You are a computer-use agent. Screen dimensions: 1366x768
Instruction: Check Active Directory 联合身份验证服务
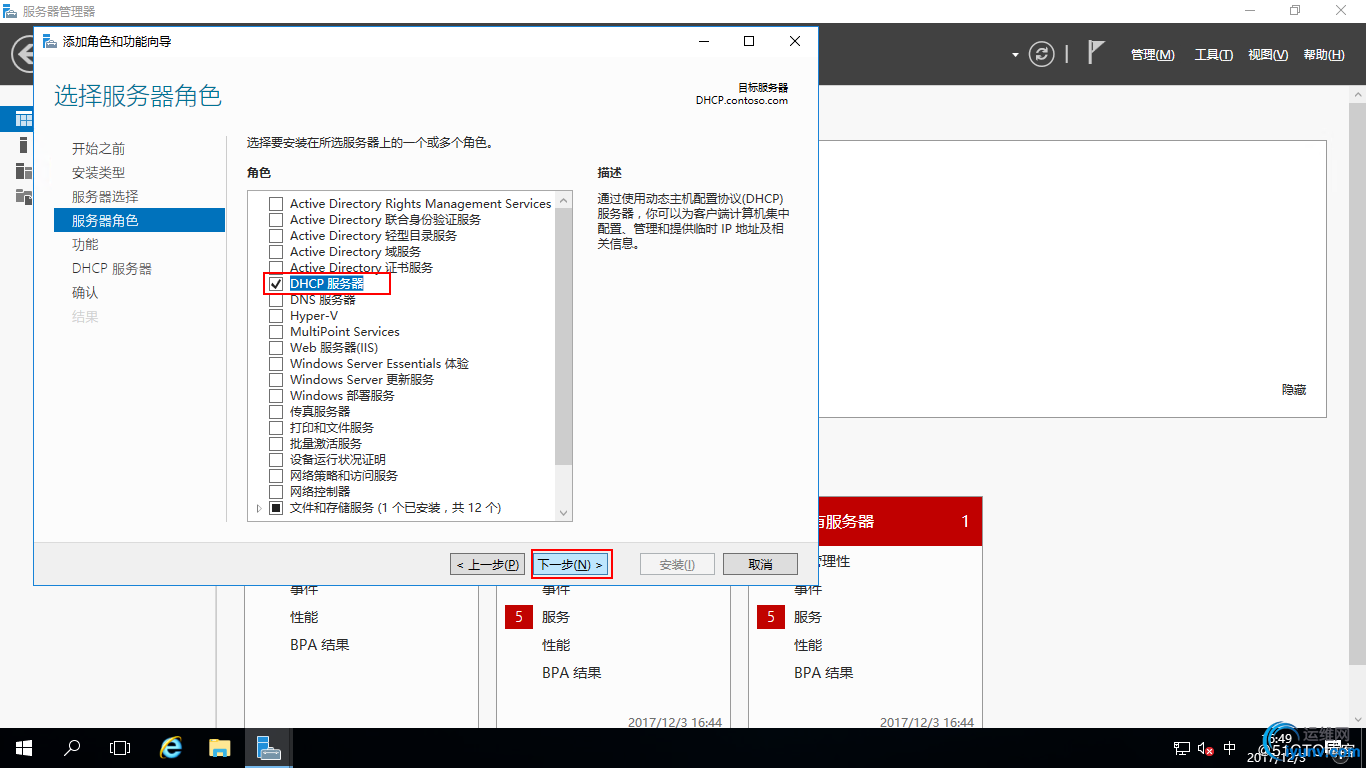pos(276,220)
